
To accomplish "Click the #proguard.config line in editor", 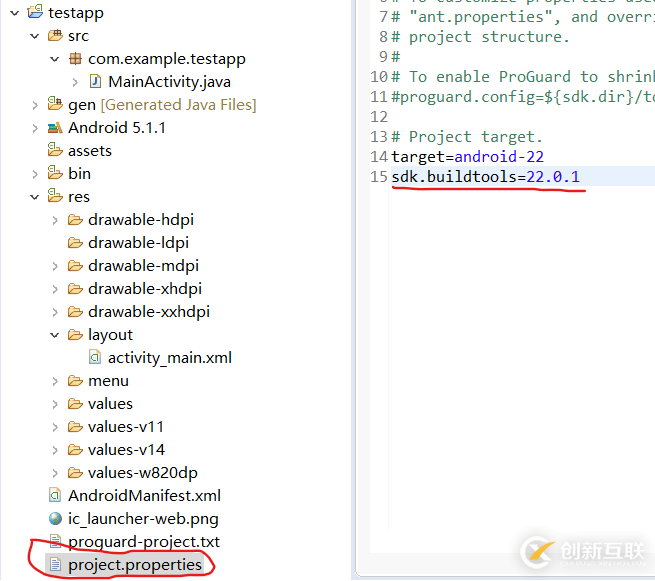I will [x=523, y=97].
